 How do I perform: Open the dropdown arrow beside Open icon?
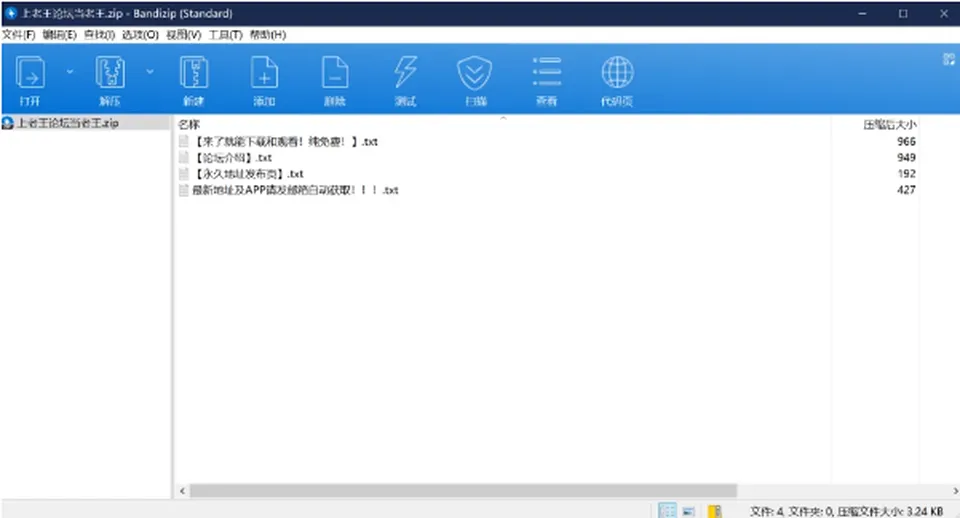[x=70, y=72]
